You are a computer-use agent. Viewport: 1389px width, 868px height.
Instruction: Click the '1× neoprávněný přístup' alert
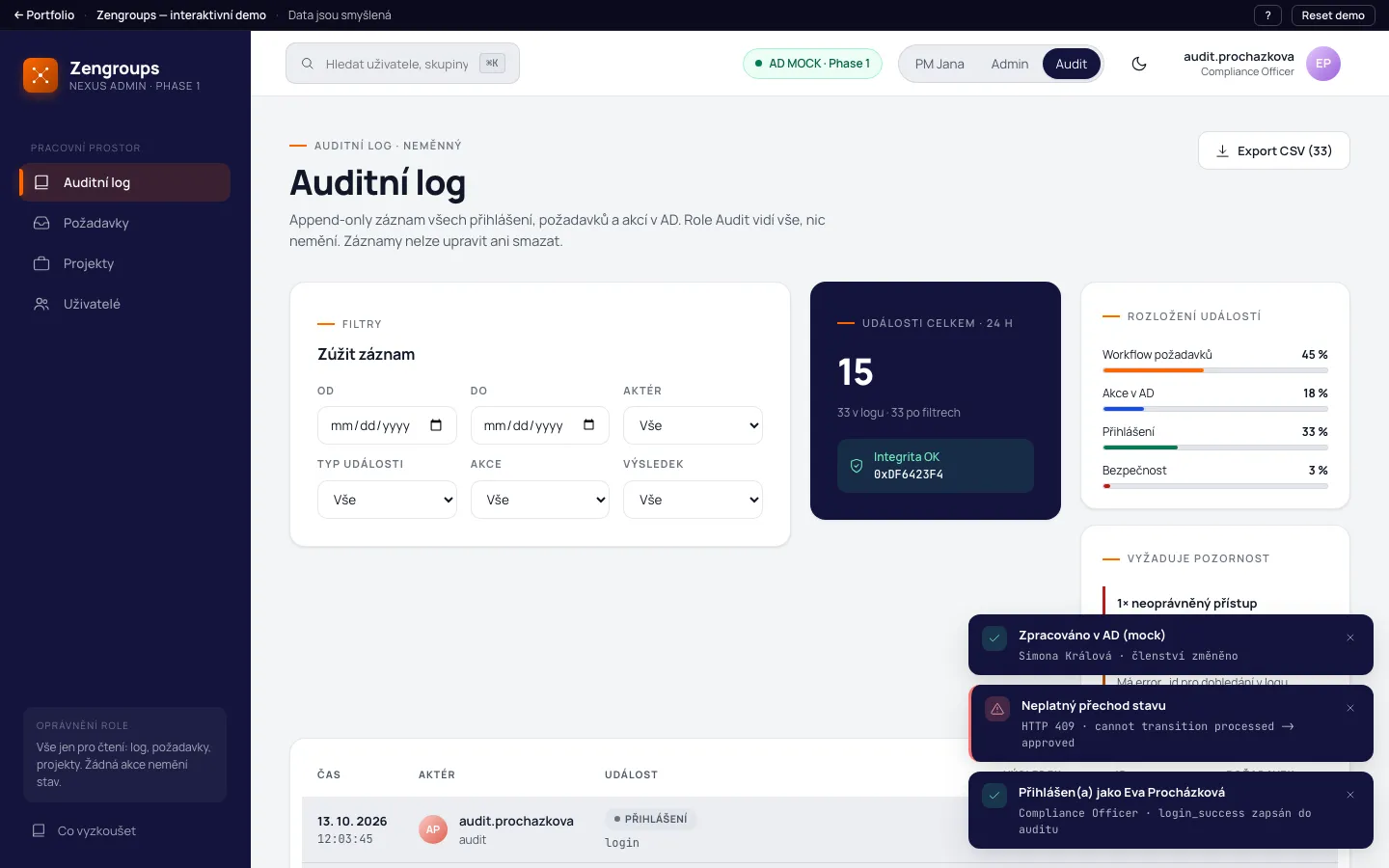[1186, 604]
